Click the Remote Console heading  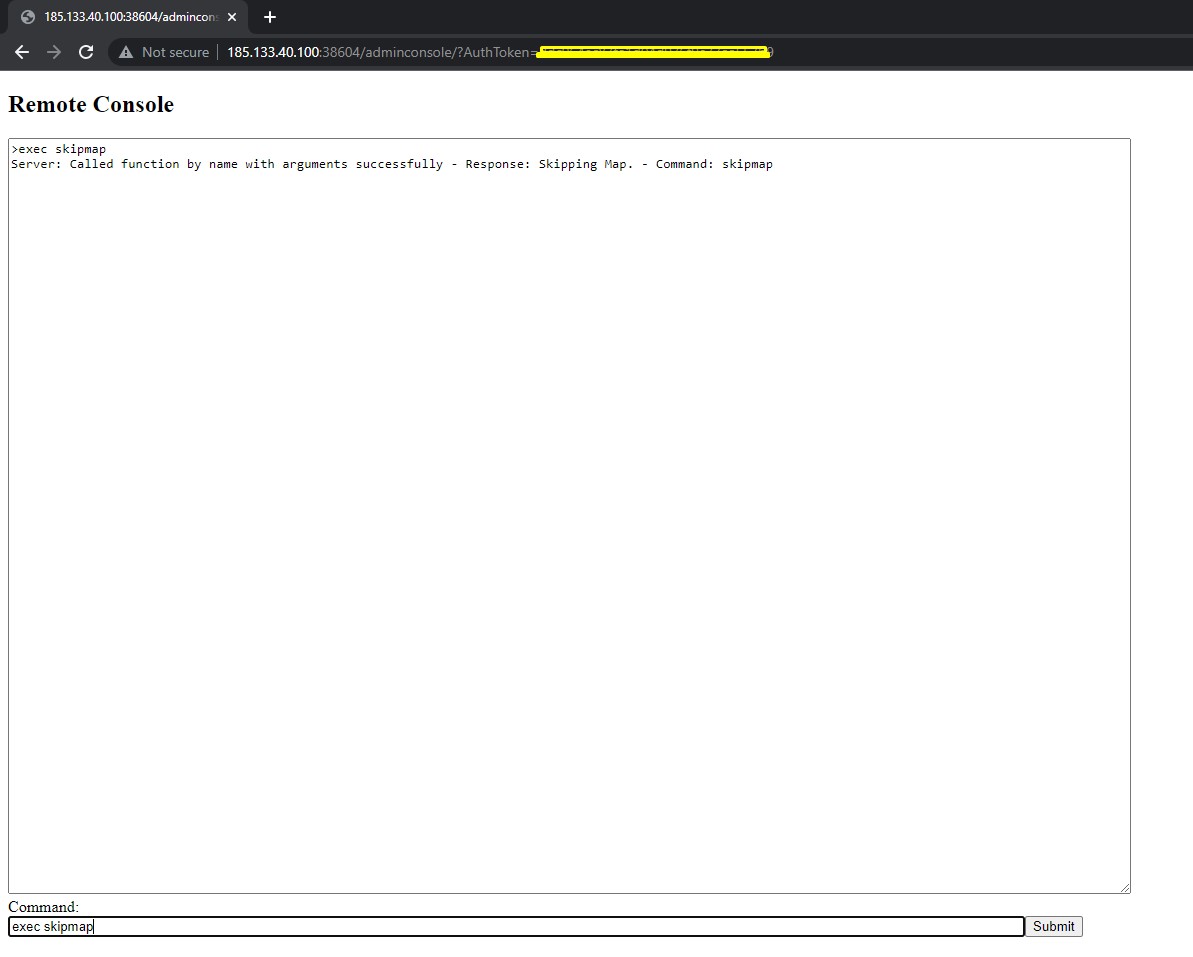coord(91,105)
